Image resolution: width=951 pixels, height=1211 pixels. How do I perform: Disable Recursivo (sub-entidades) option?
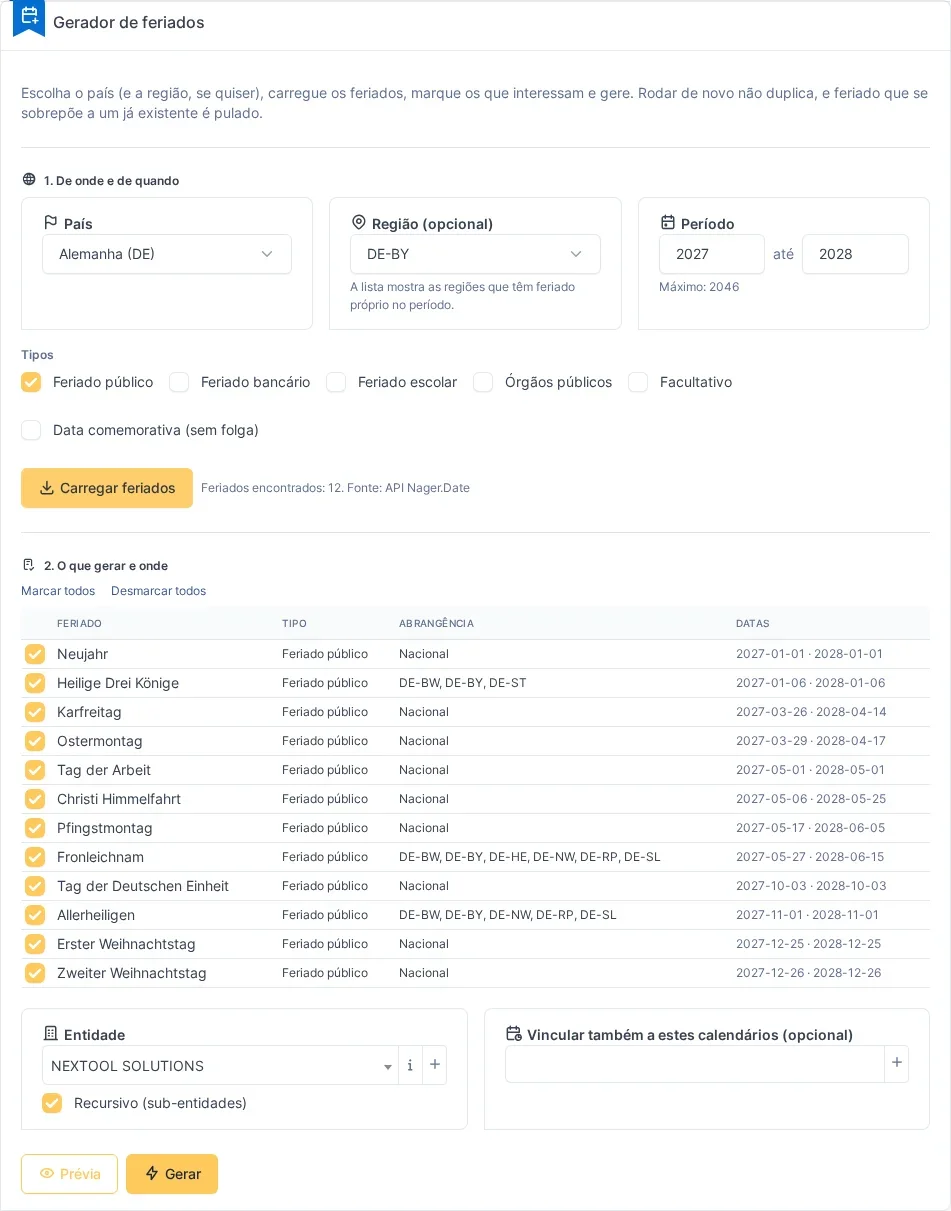(x=52, y=1103)
